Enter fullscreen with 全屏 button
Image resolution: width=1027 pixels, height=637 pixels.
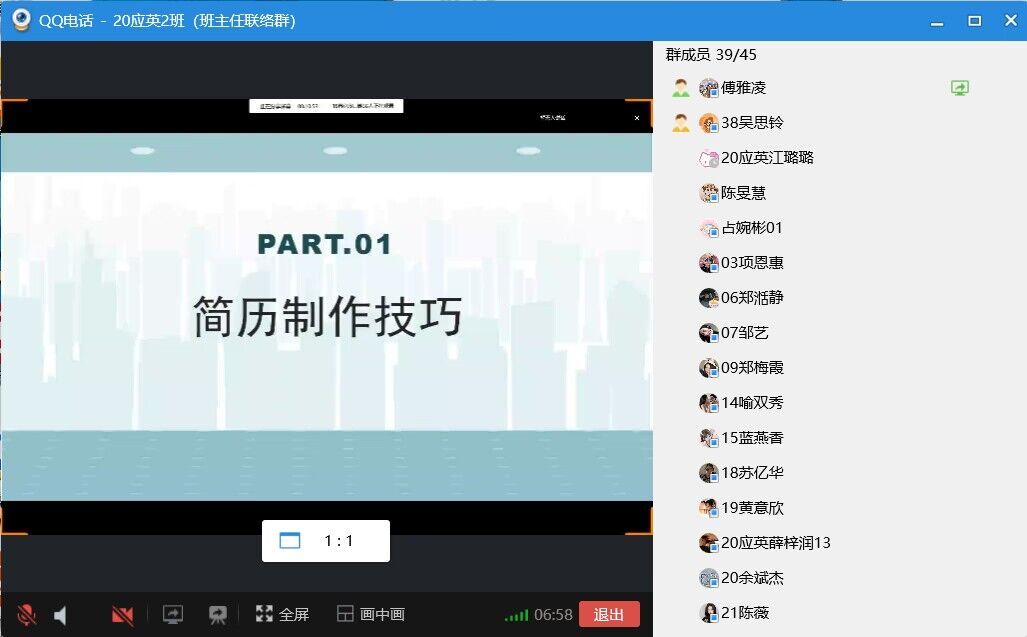pos(282,614)
